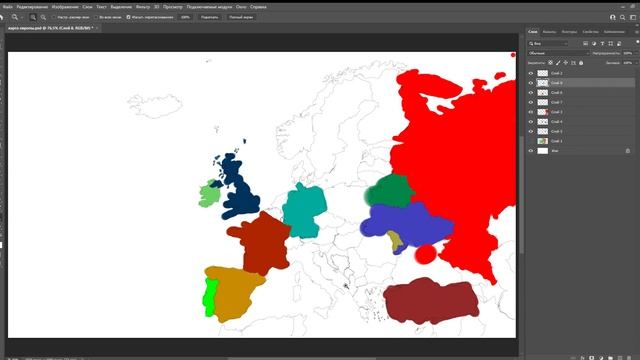Lock transparent pixels of the layer
The image size is (640, 360).
click(550, 63)
